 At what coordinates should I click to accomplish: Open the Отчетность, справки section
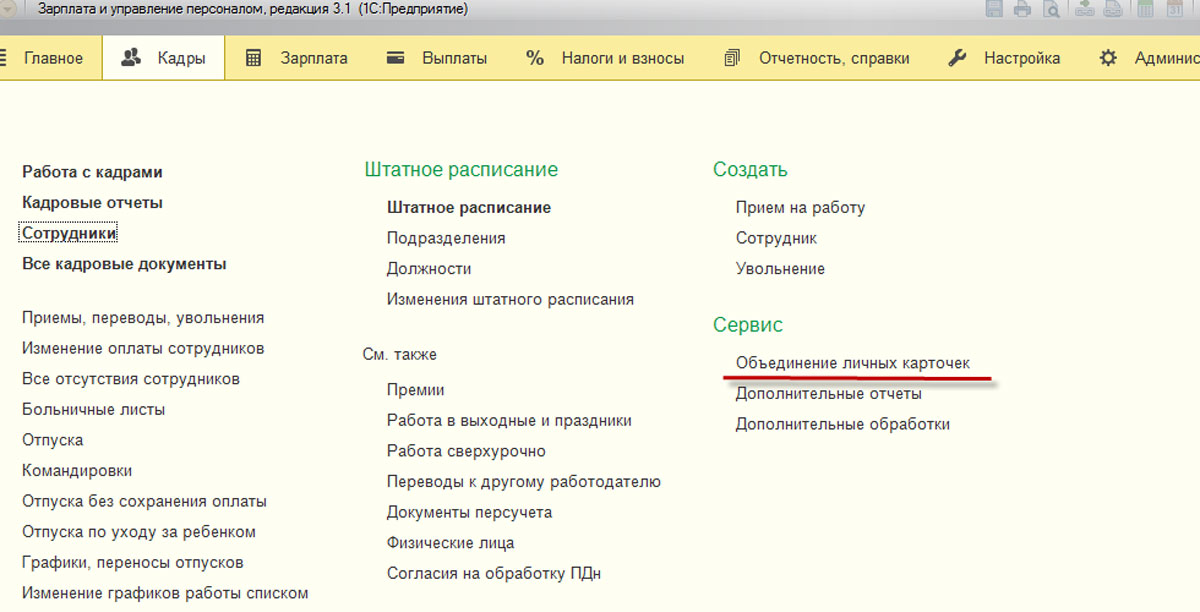pos(834,58)
